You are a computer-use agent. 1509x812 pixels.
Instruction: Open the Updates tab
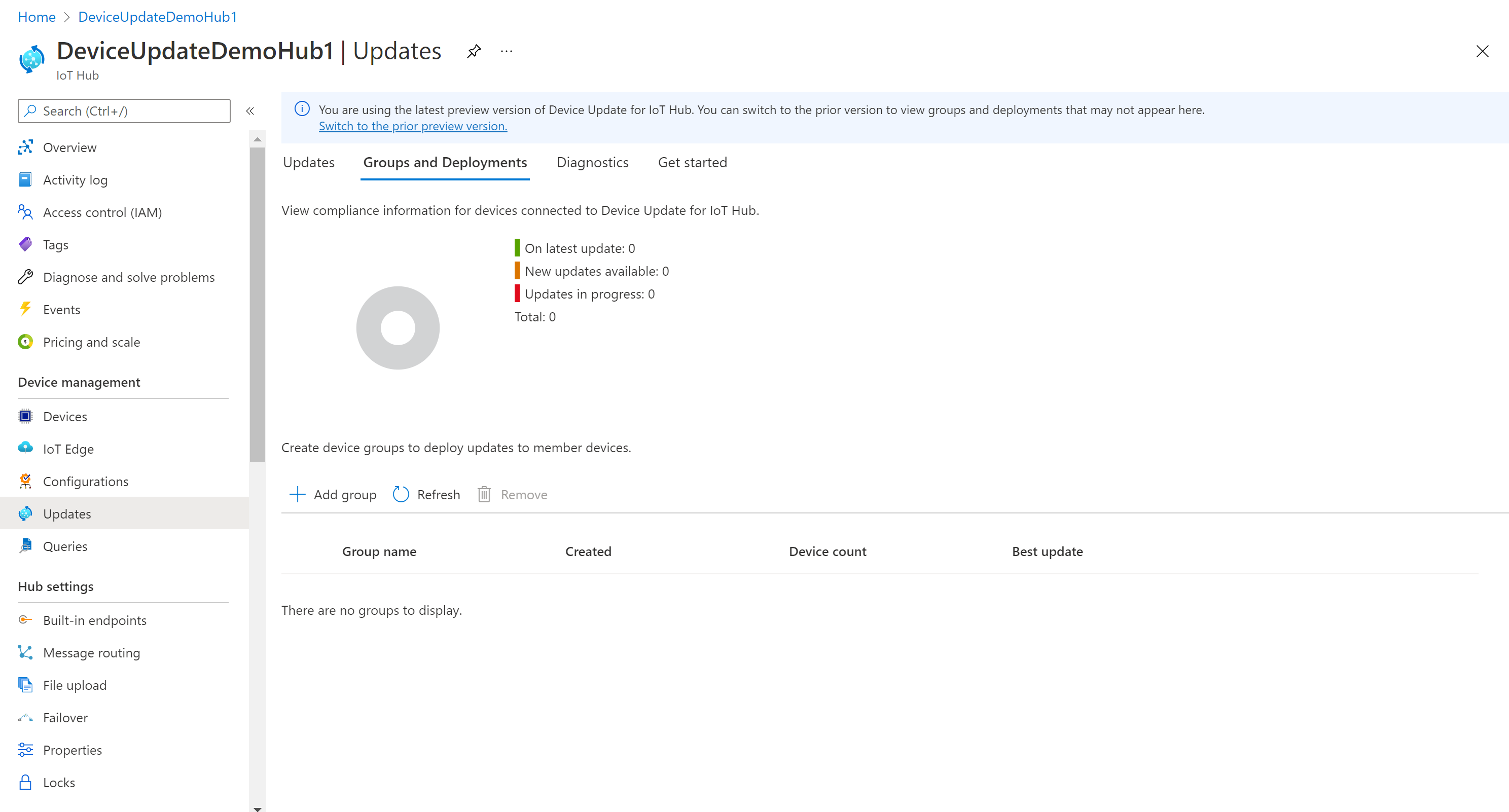tap(309, 162)
